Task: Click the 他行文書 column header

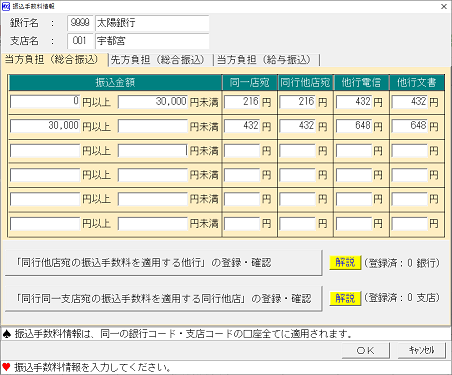Action: click(417, 82)
